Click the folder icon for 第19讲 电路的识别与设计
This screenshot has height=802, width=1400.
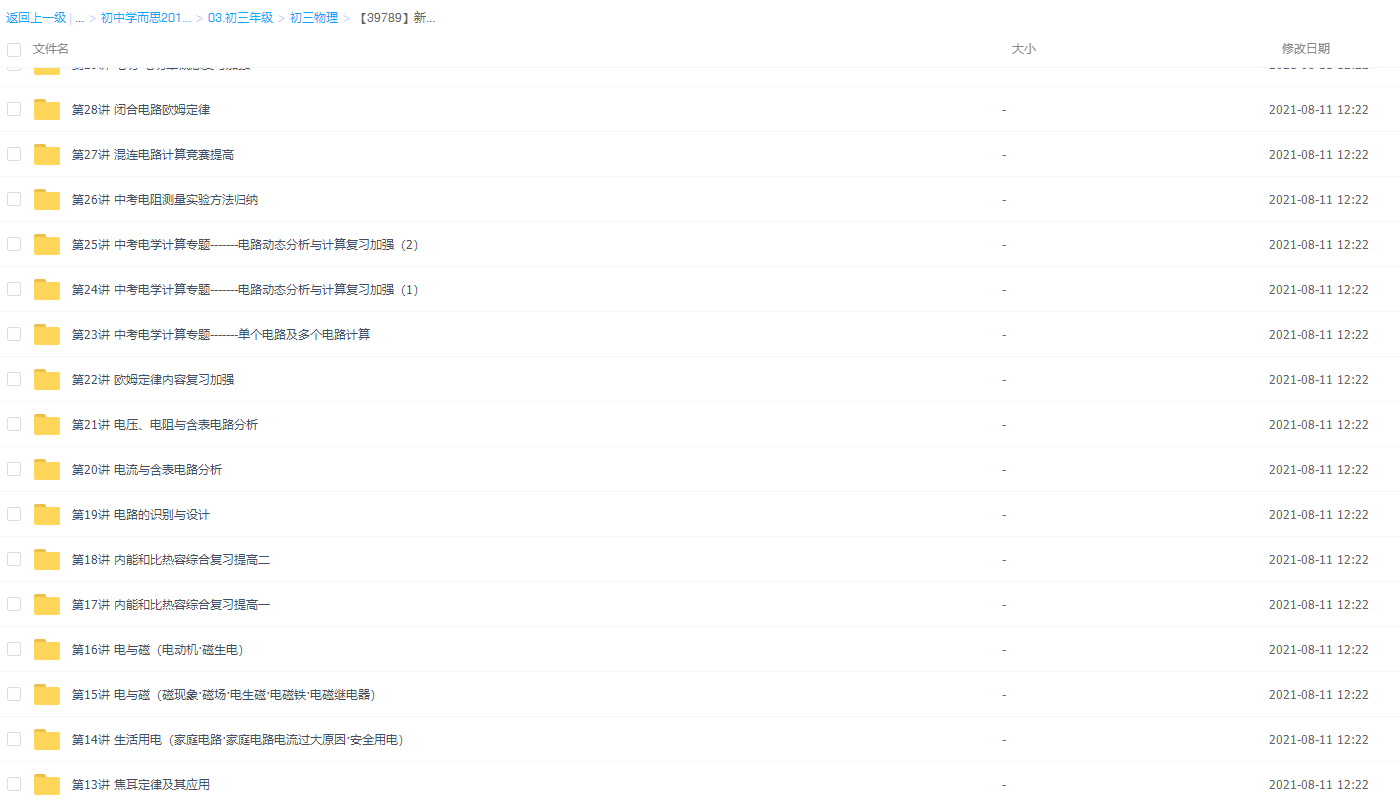[47, 515]
